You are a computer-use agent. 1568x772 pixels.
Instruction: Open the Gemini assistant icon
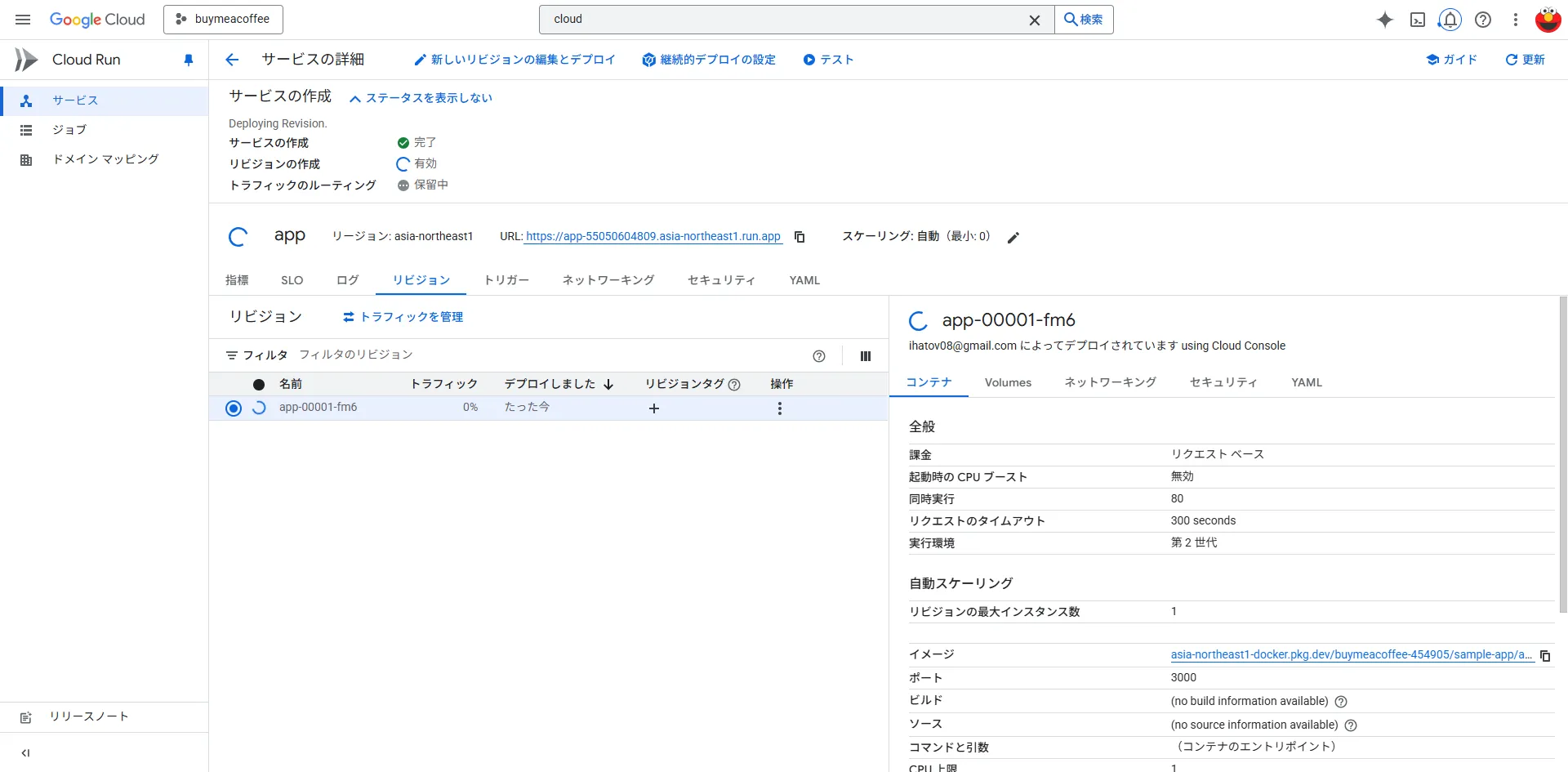click(x=1385, y=20)
